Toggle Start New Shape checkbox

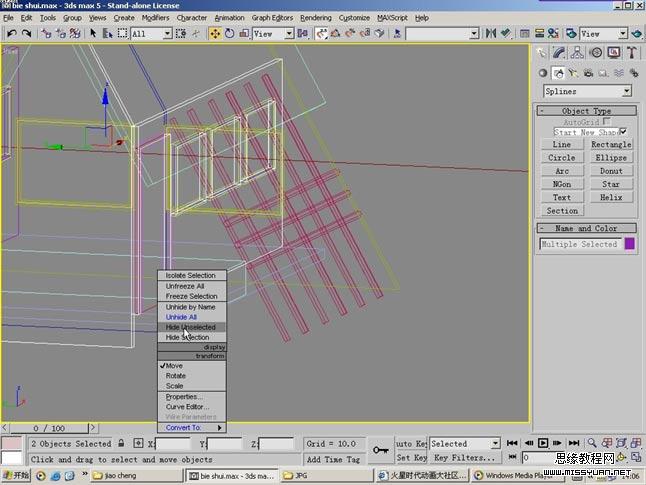point(623,131)
